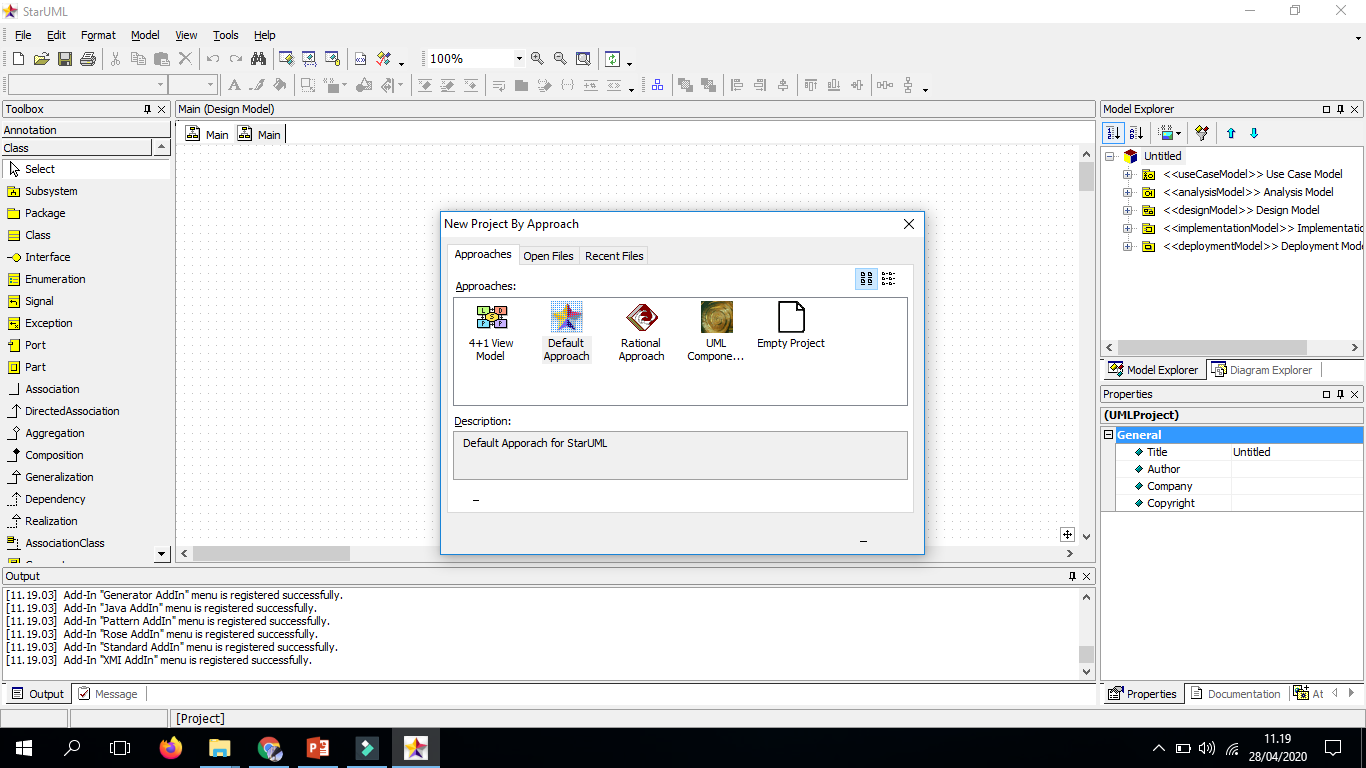Choose the Empty Project icon

coord(791,326)
